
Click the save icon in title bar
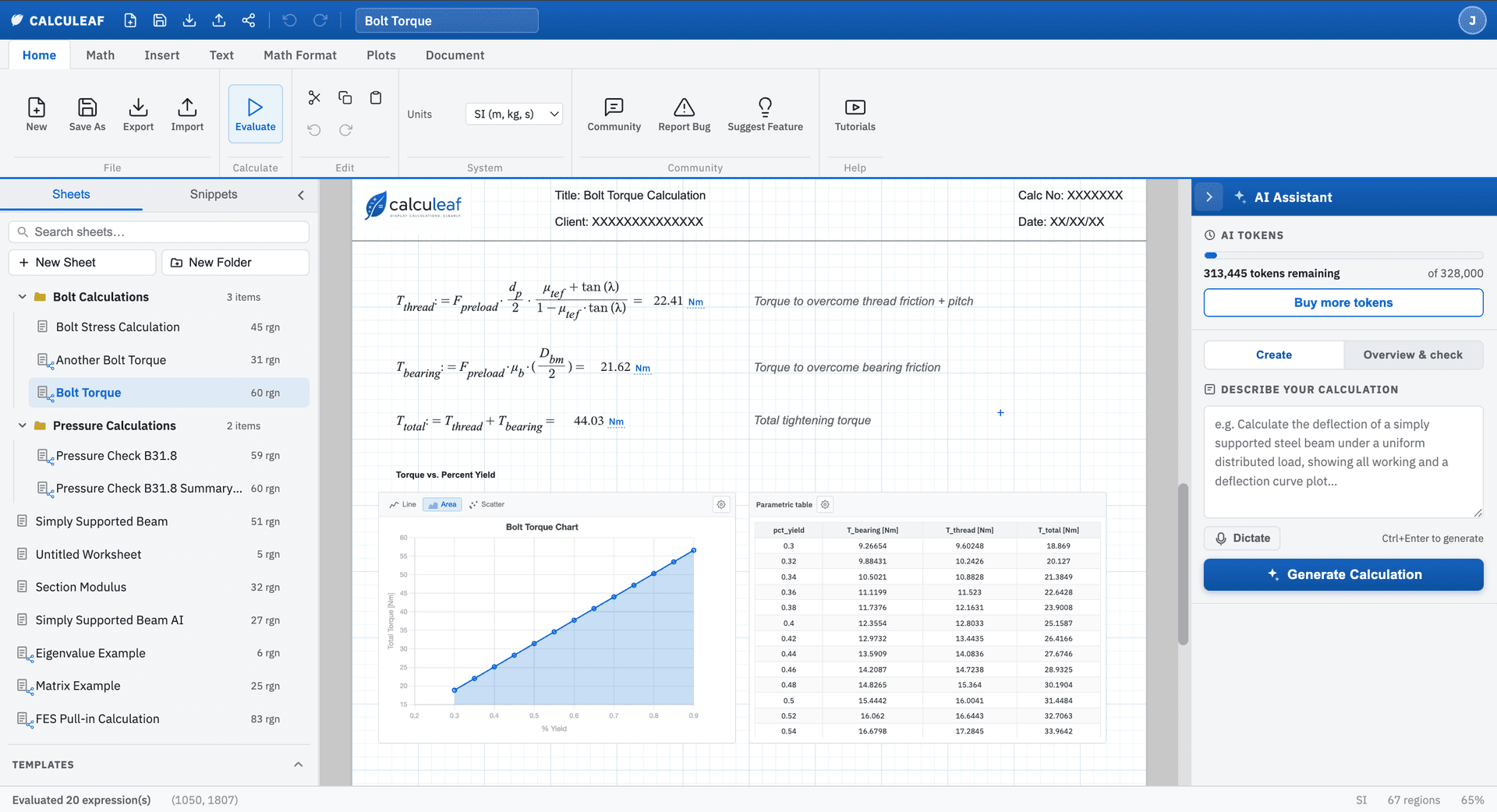pos(160,20)
